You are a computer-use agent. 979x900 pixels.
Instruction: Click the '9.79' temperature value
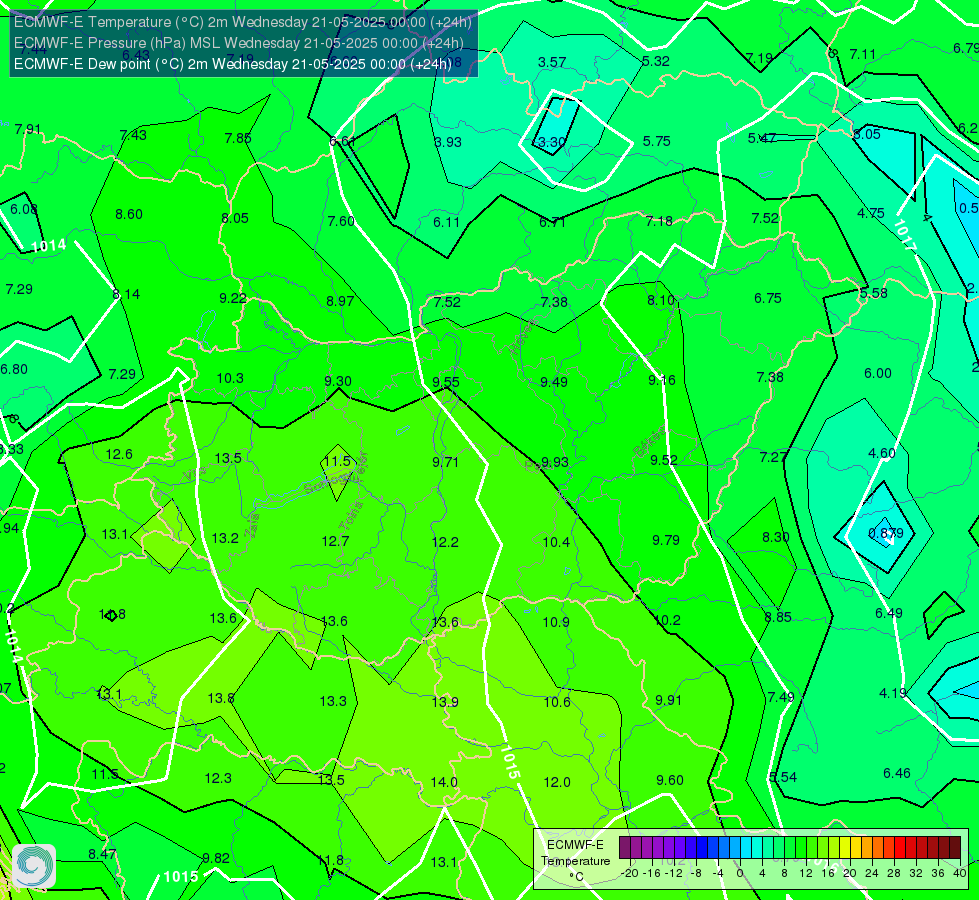pos(666,540)
